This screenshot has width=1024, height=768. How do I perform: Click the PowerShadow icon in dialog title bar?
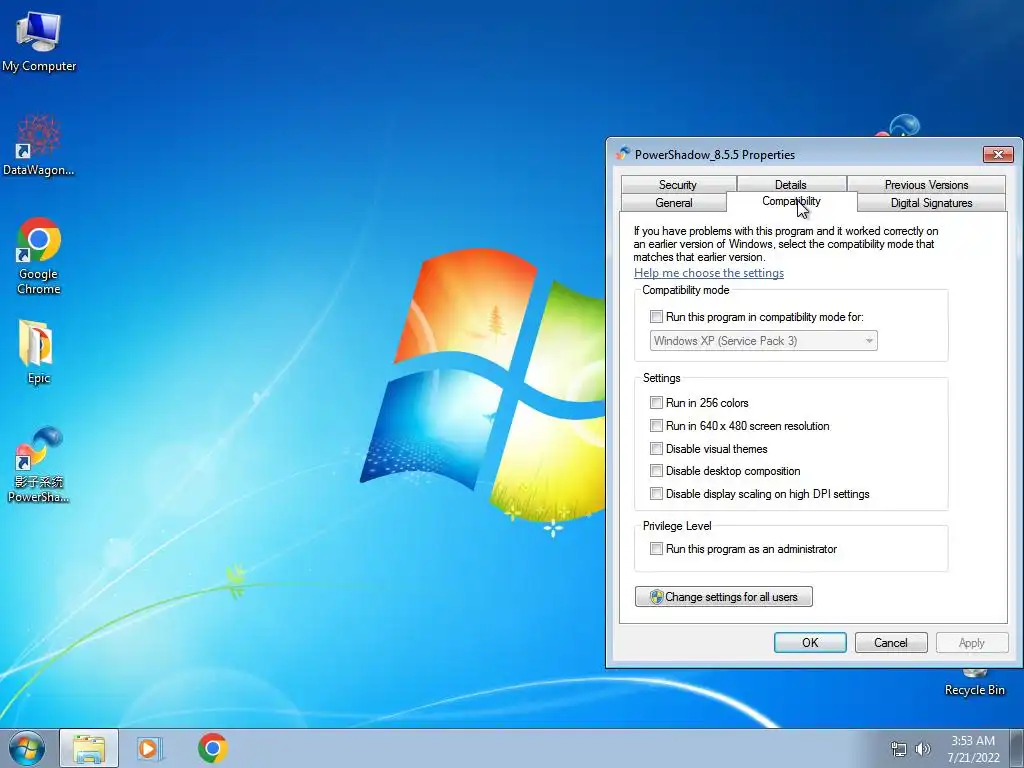[622, 154]
